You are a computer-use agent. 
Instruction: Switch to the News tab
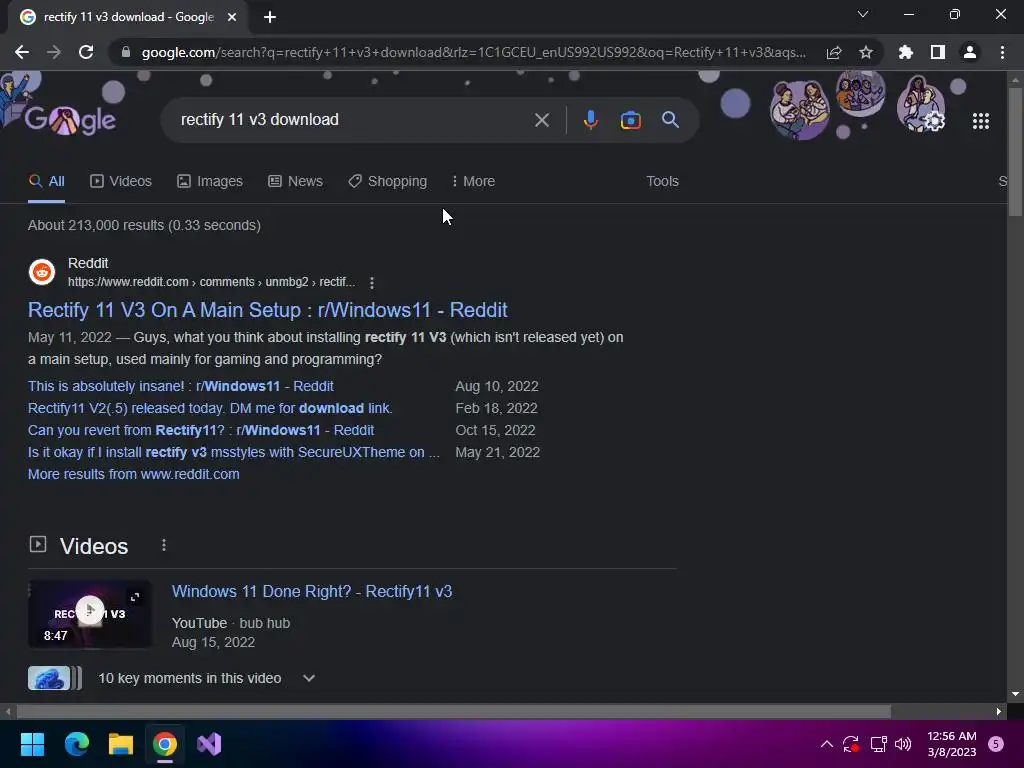(295, 182)
